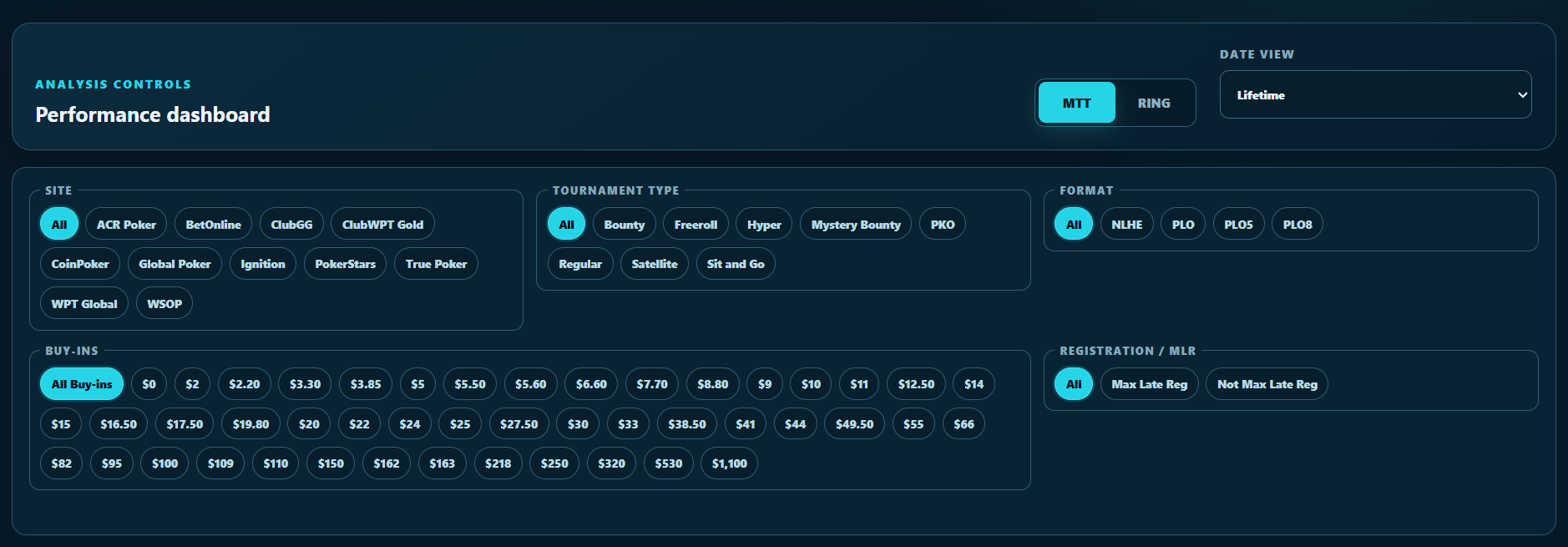The image size is (1568, 547).
Task: Filter by $530 buy-in
Action: pyautogui.click(x=668, y=463)
